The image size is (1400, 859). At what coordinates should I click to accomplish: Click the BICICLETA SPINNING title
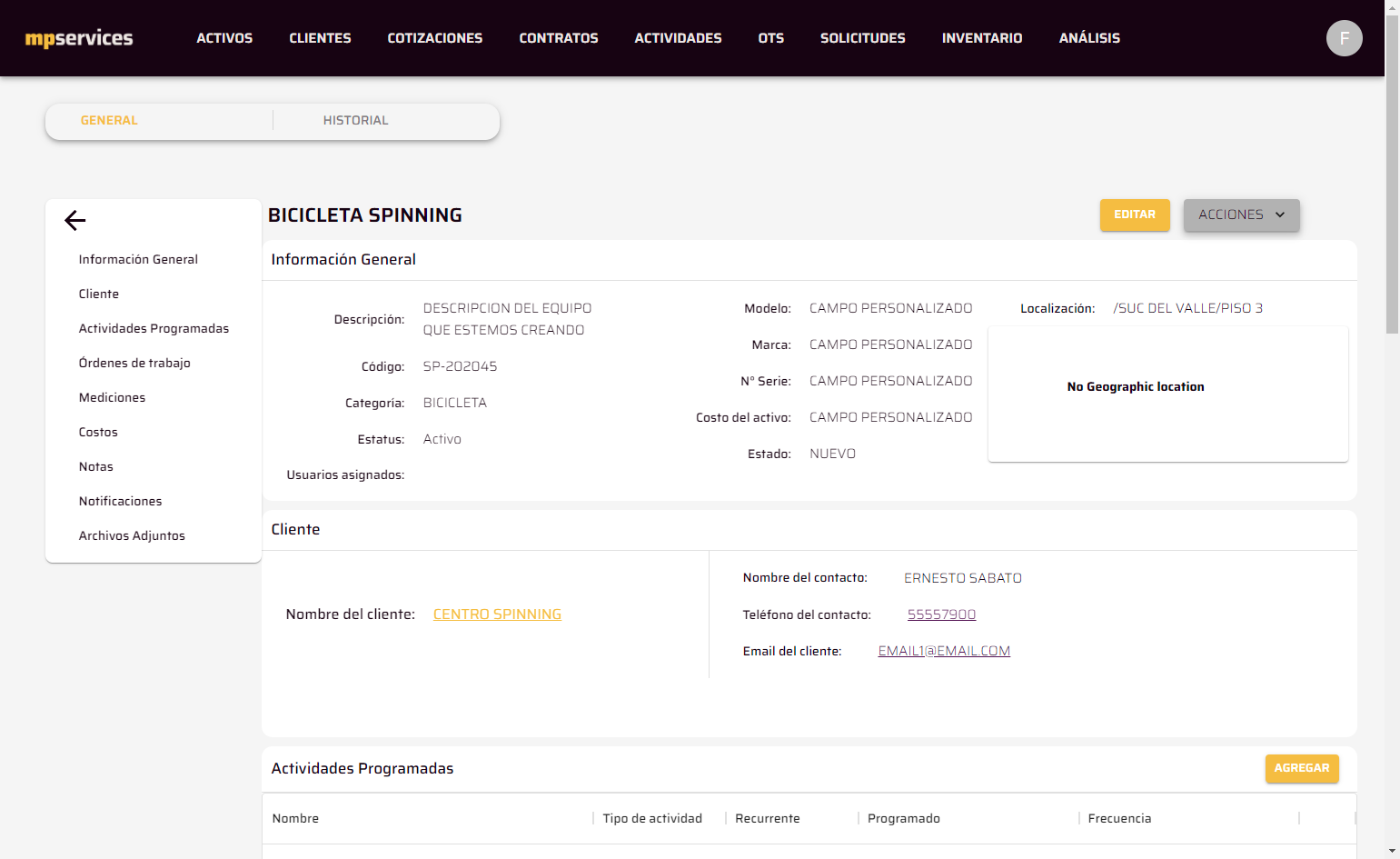365,215
